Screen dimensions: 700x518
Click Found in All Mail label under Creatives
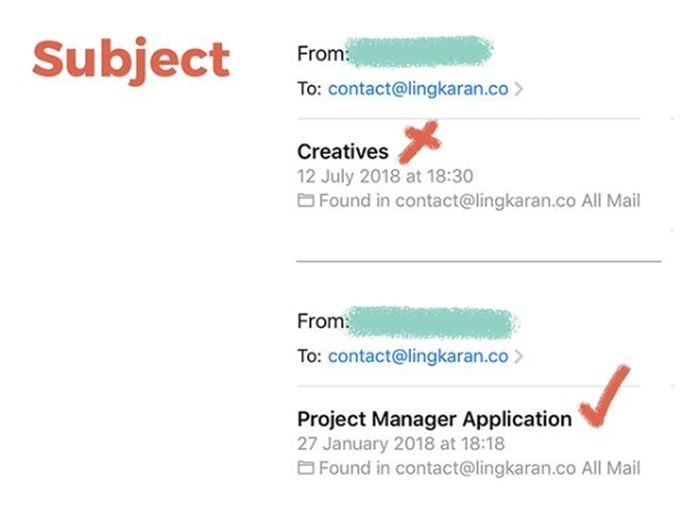[480, 201]
